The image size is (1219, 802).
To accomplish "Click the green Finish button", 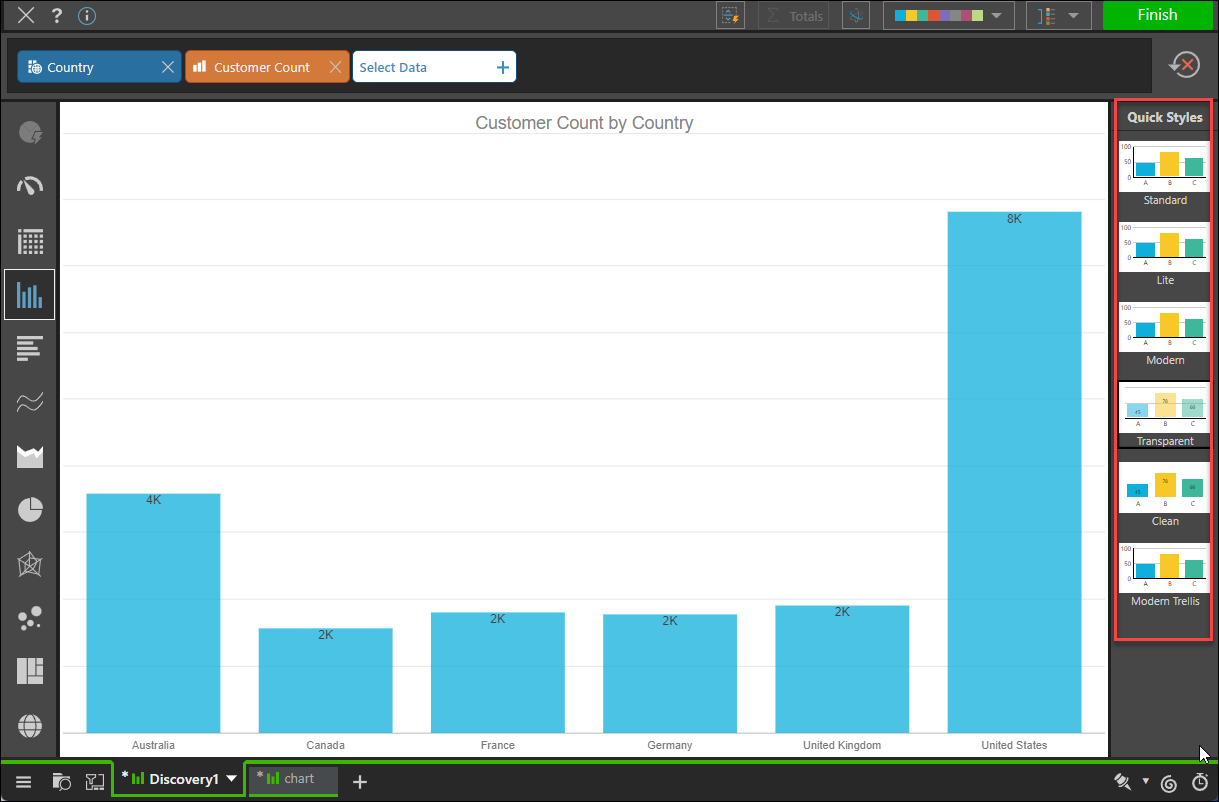I will pyautogui.click(x=1157, y=15).
